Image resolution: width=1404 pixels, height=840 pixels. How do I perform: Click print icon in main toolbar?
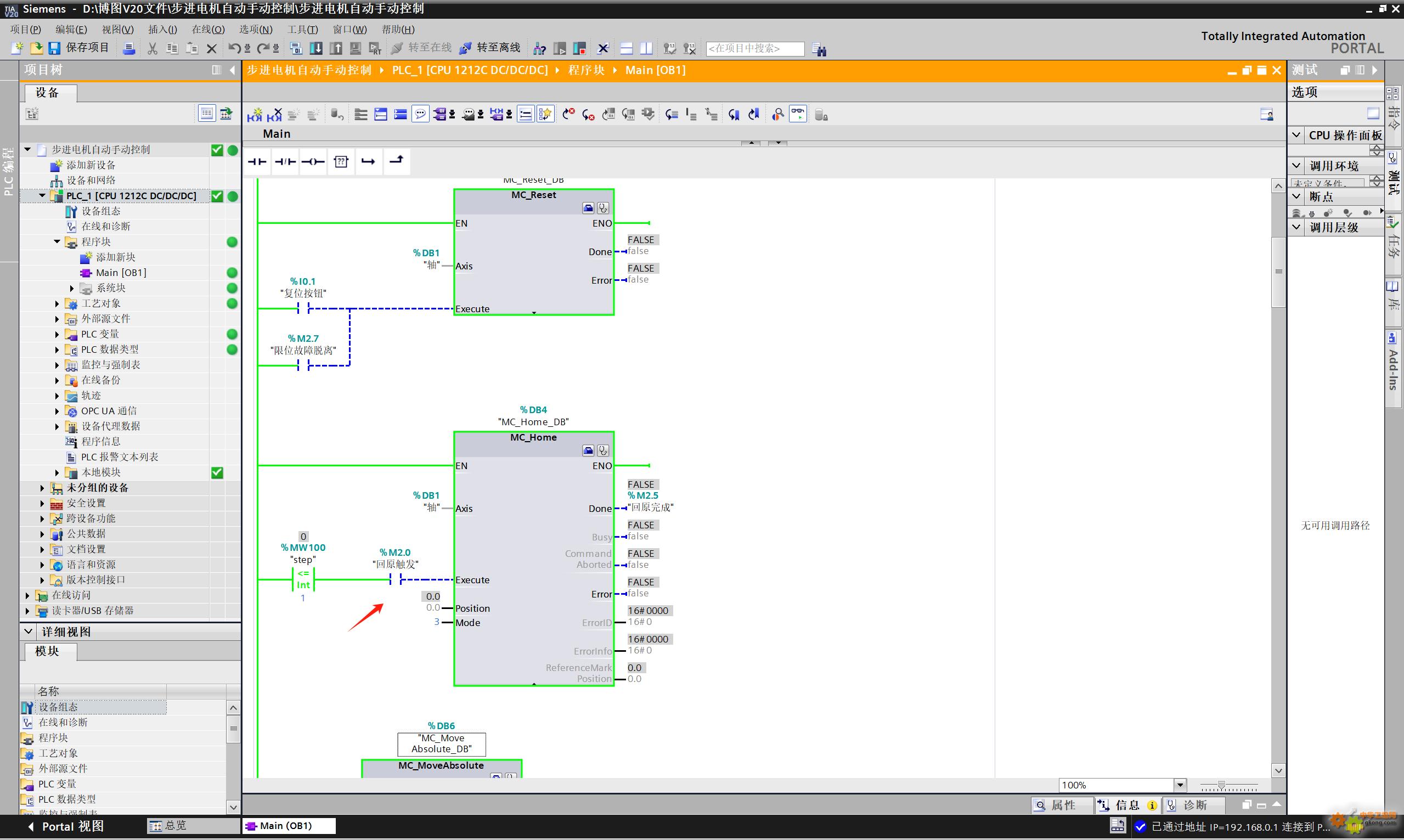coord(129,49)
